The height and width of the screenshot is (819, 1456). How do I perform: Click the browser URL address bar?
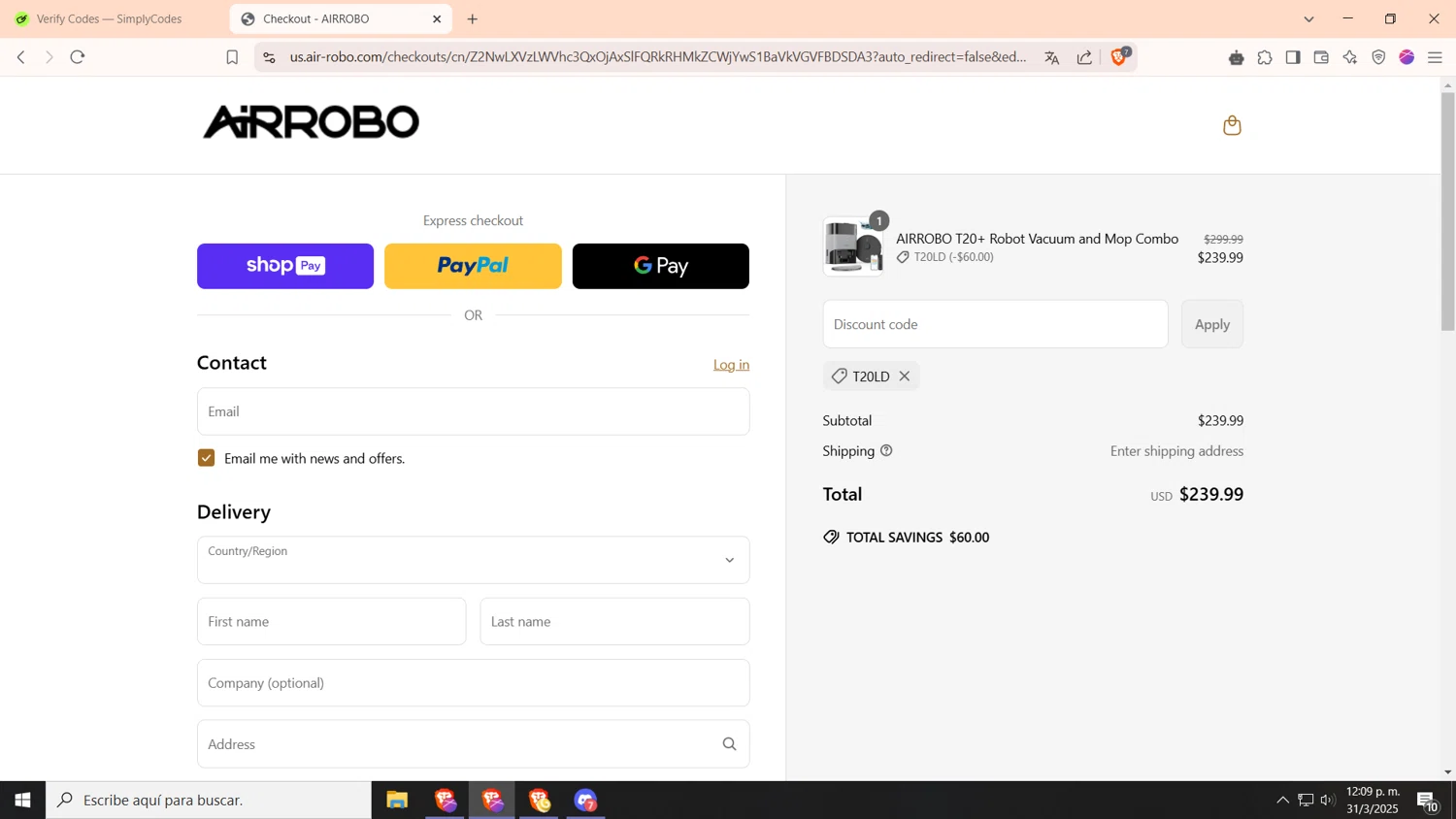click(657, 57)
